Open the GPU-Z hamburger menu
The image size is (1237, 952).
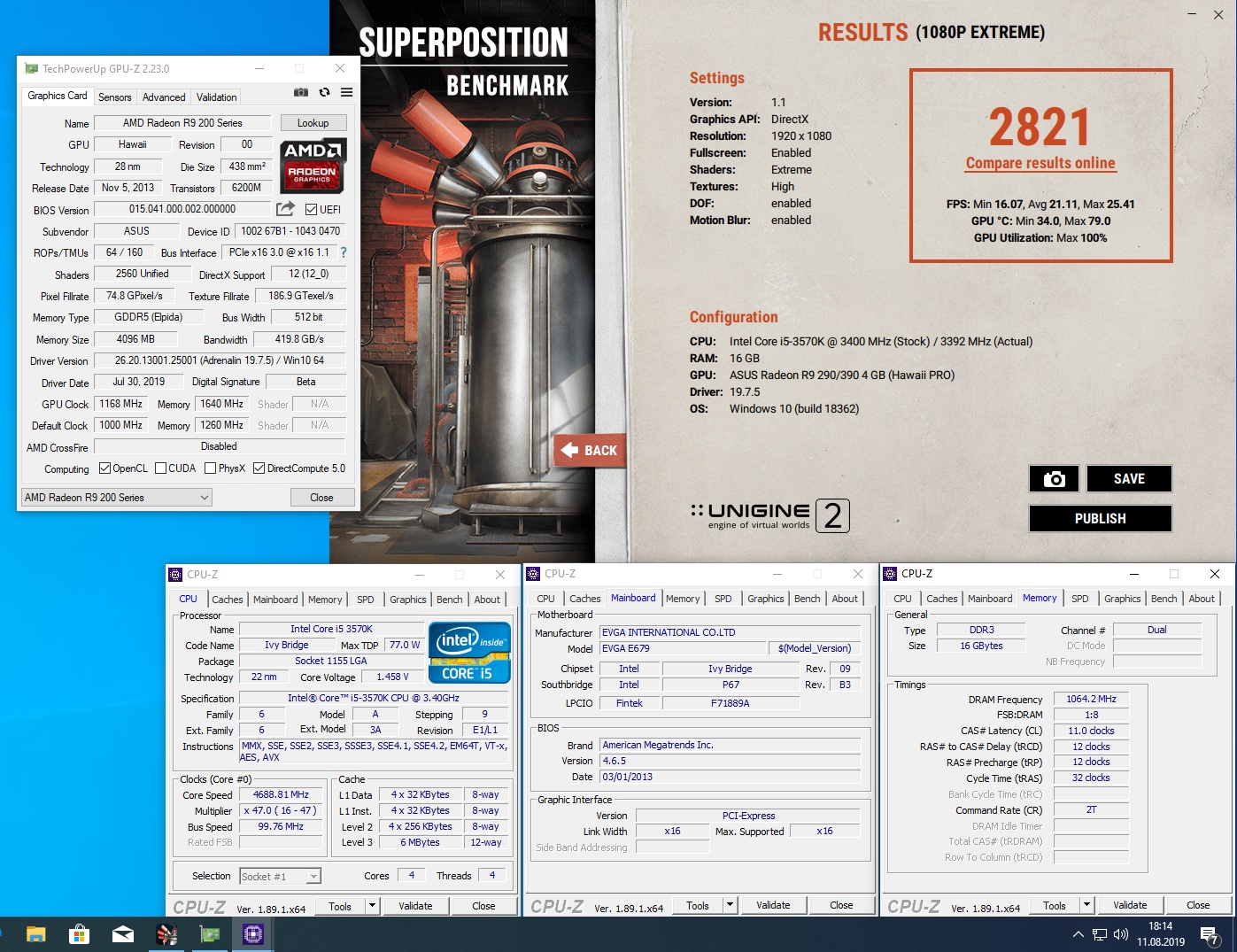[x=346, y=92]
